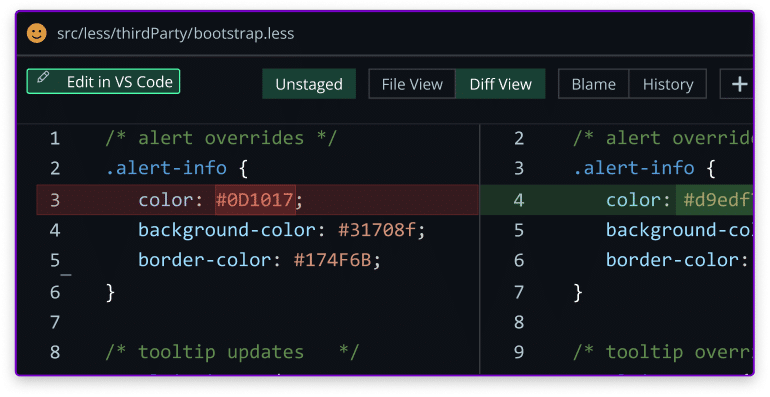
Task: Toggle the Unstaged filter button
Action: pyautogui.click(x=309, y=84)
